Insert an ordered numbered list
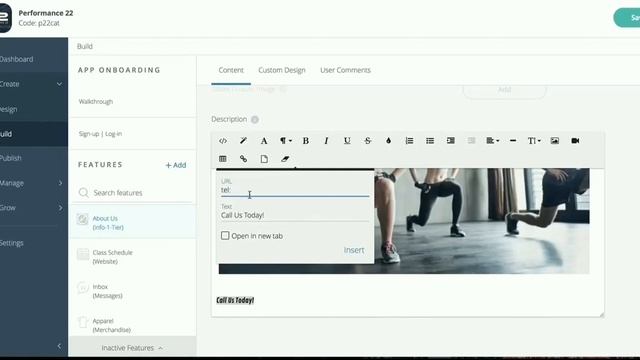This screenshot has height=360, width=640. coord(409,141)
